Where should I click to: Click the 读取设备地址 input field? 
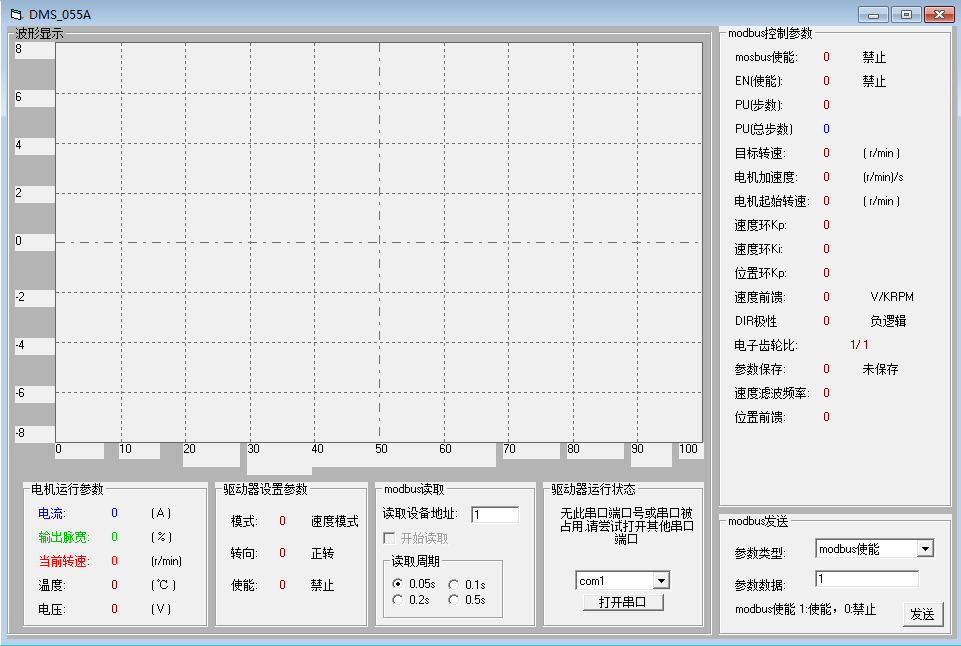coord(495,515)
